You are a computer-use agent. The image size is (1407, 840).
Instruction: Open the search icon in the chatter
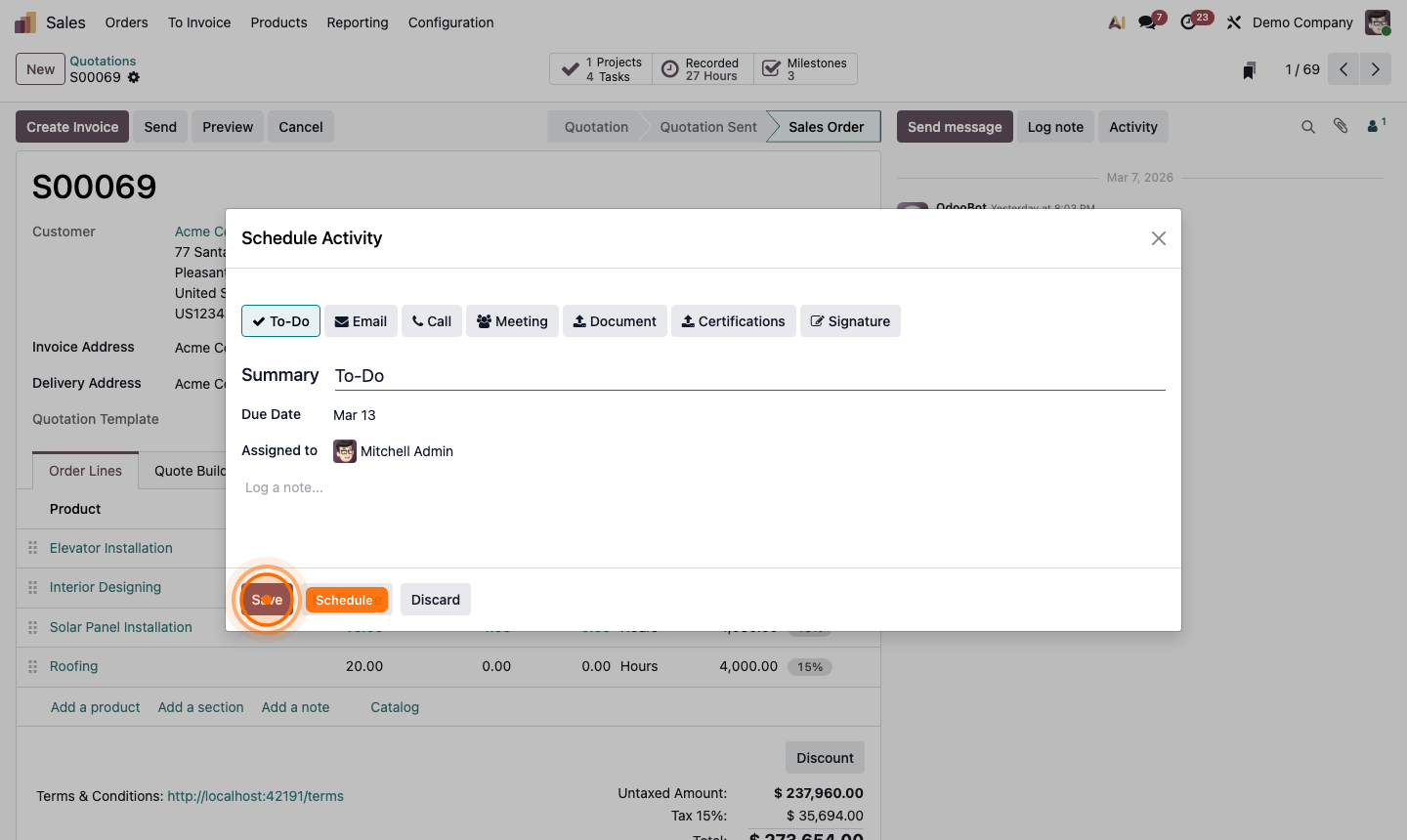tap(1308, 127)
